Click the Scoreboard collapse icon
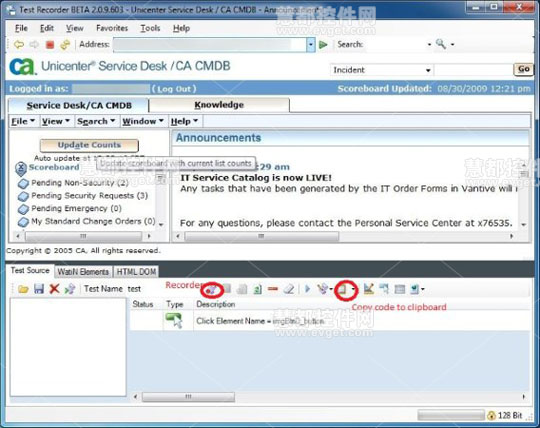Image resolution: width=540 pixels, height=428 pixels. 21,168
